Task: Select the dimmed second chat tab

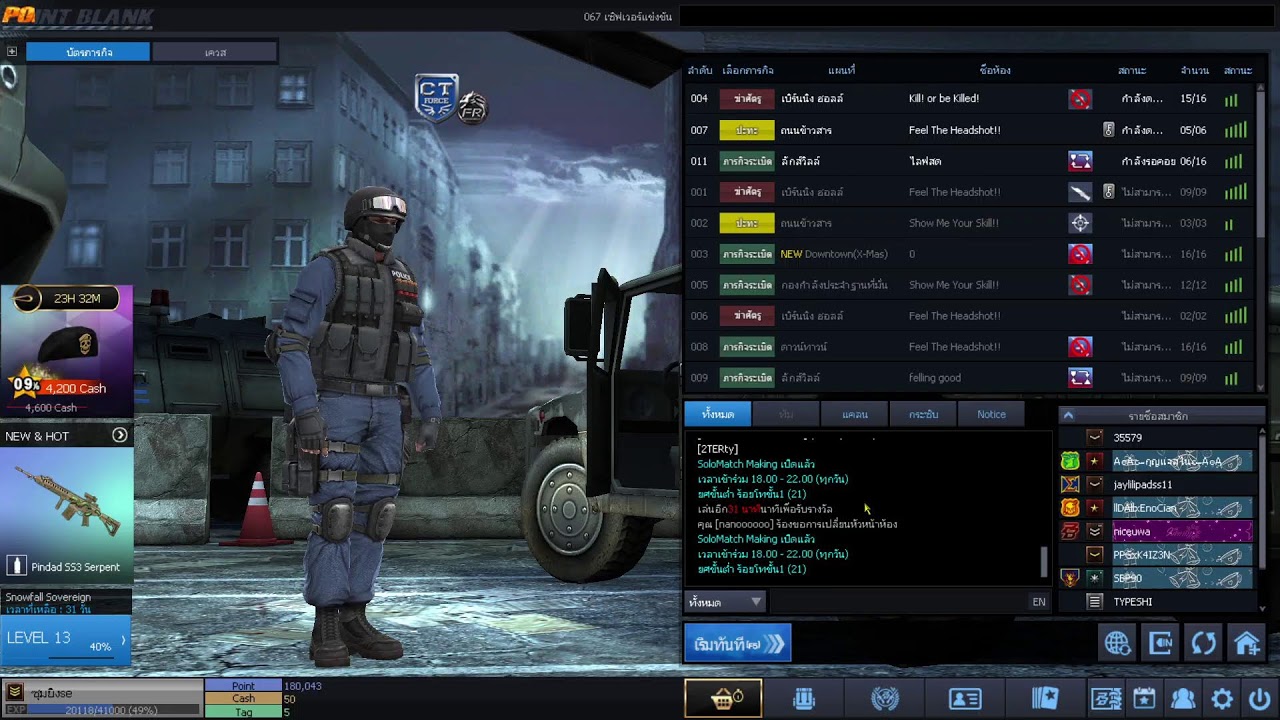Action: (x=785, y=414)
